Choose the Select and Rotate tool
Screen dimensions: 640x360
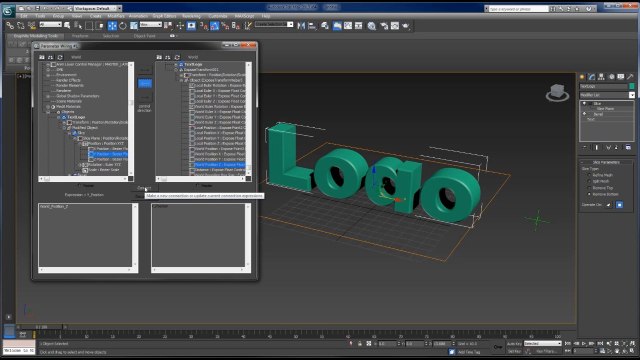click(123, 26)
